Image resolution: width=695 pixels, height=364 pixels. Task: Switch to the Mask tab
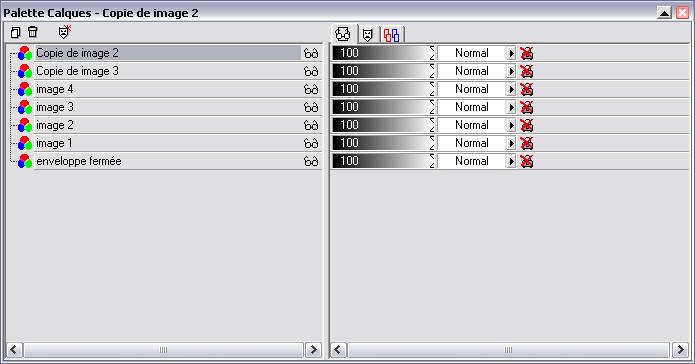tap(368, 35)
